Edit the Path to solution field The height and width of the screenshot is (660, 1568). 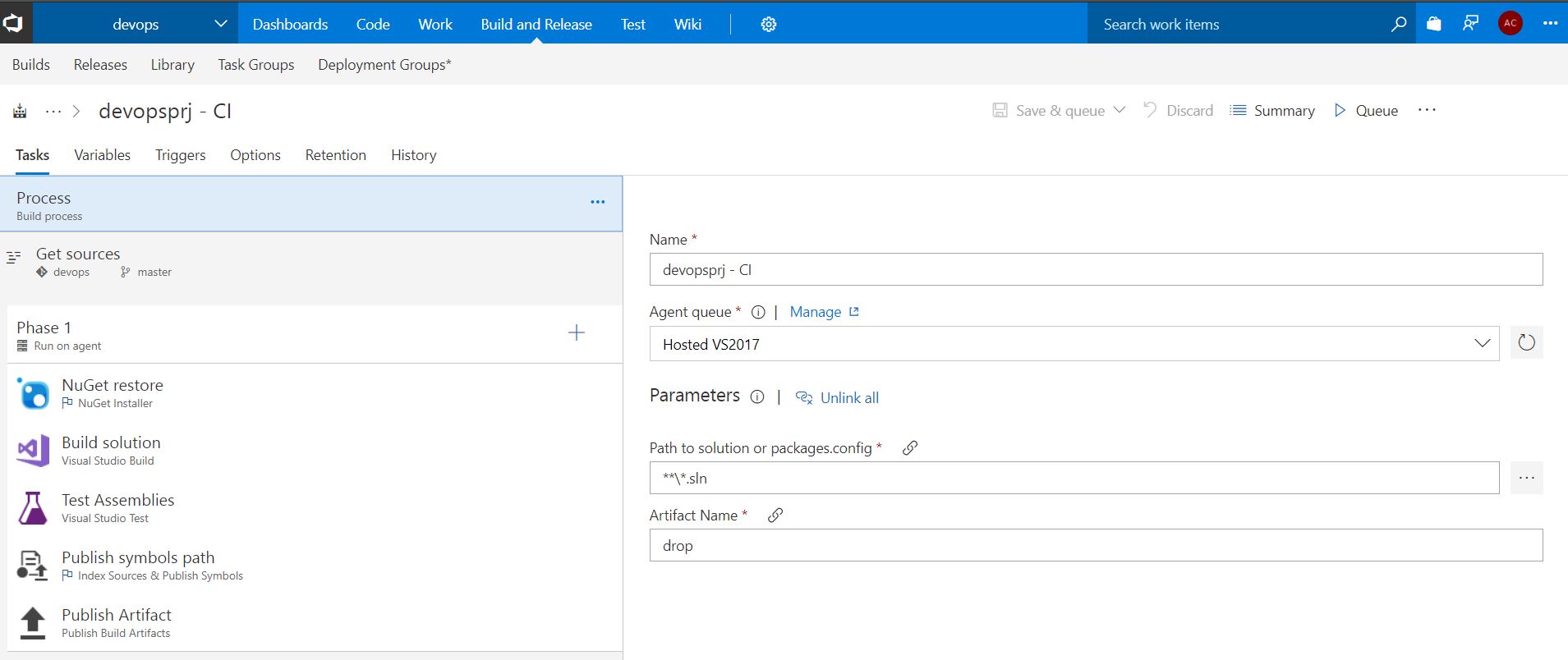coord(1074,478)
